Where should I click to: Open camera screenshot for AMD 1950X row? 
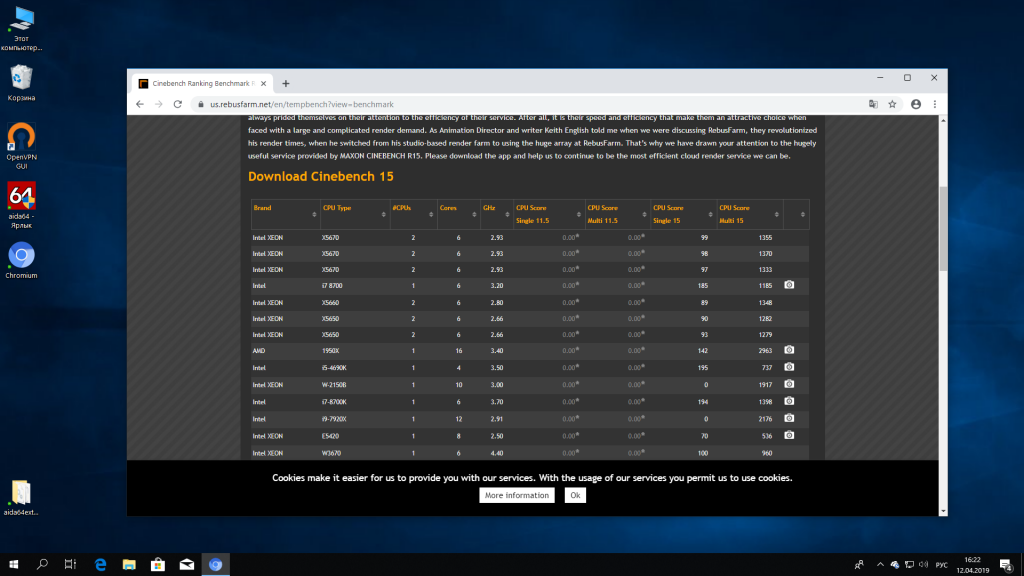point(789,350)
